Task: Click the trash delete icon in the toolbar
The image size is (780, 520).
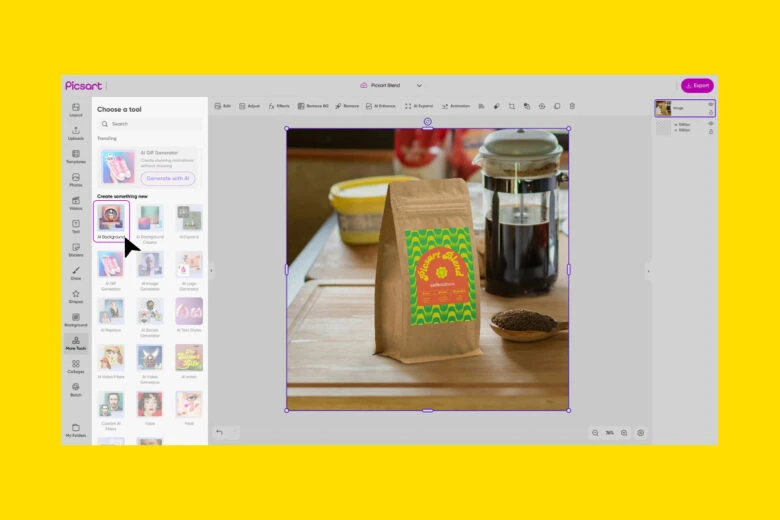Action: (572, 105)
